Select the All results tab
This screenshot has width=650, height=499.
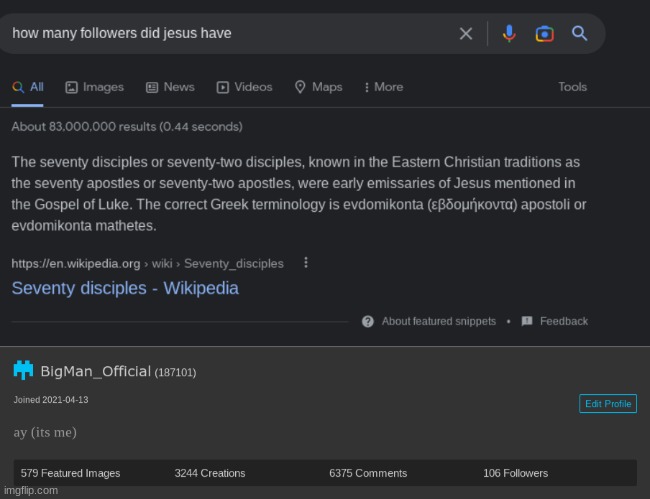point(27,87)
